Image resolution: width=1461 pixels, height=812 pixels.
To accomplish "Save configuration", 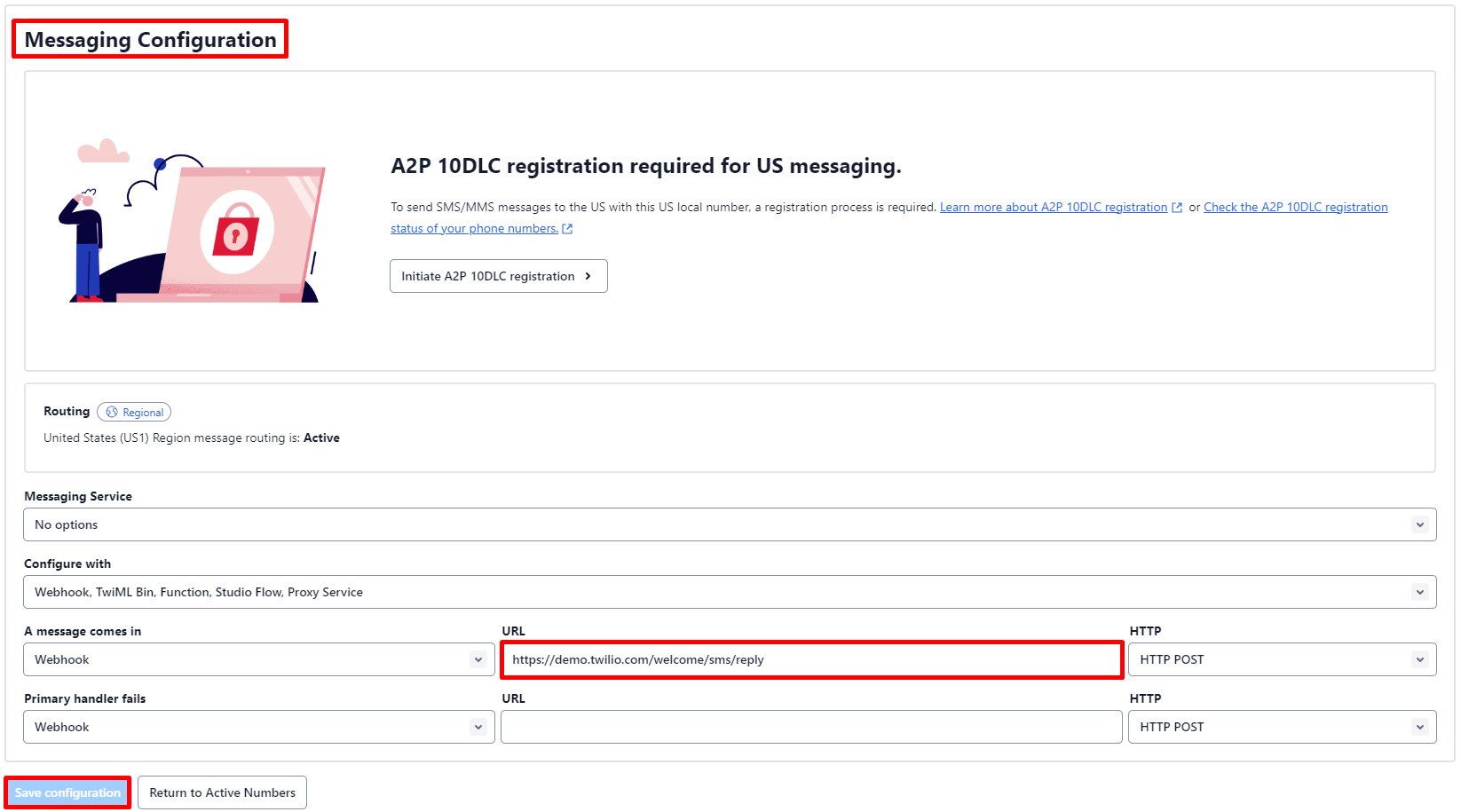I will 67,792.
